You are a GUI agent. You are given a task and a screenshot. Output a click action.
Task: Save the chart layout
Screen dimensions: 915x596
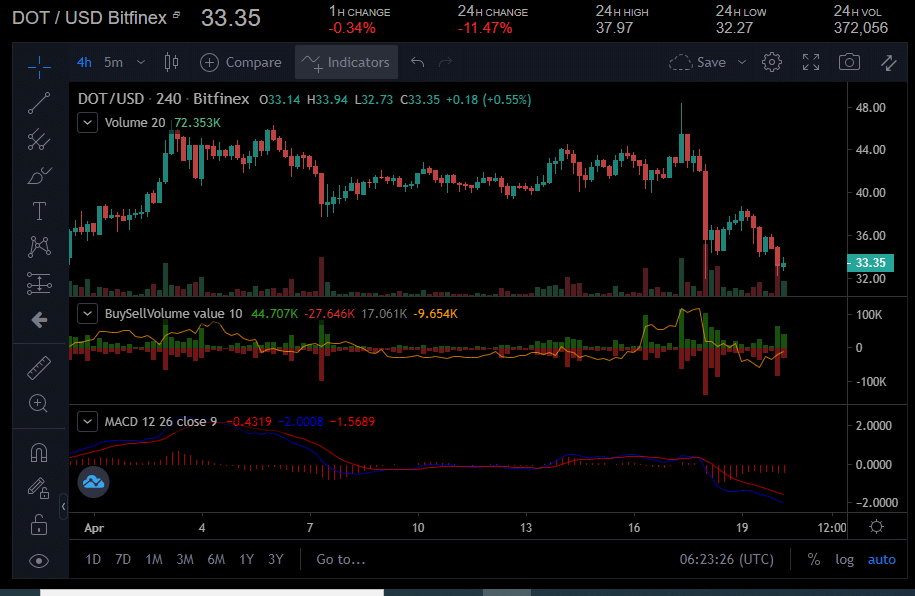tap(698, 62)
